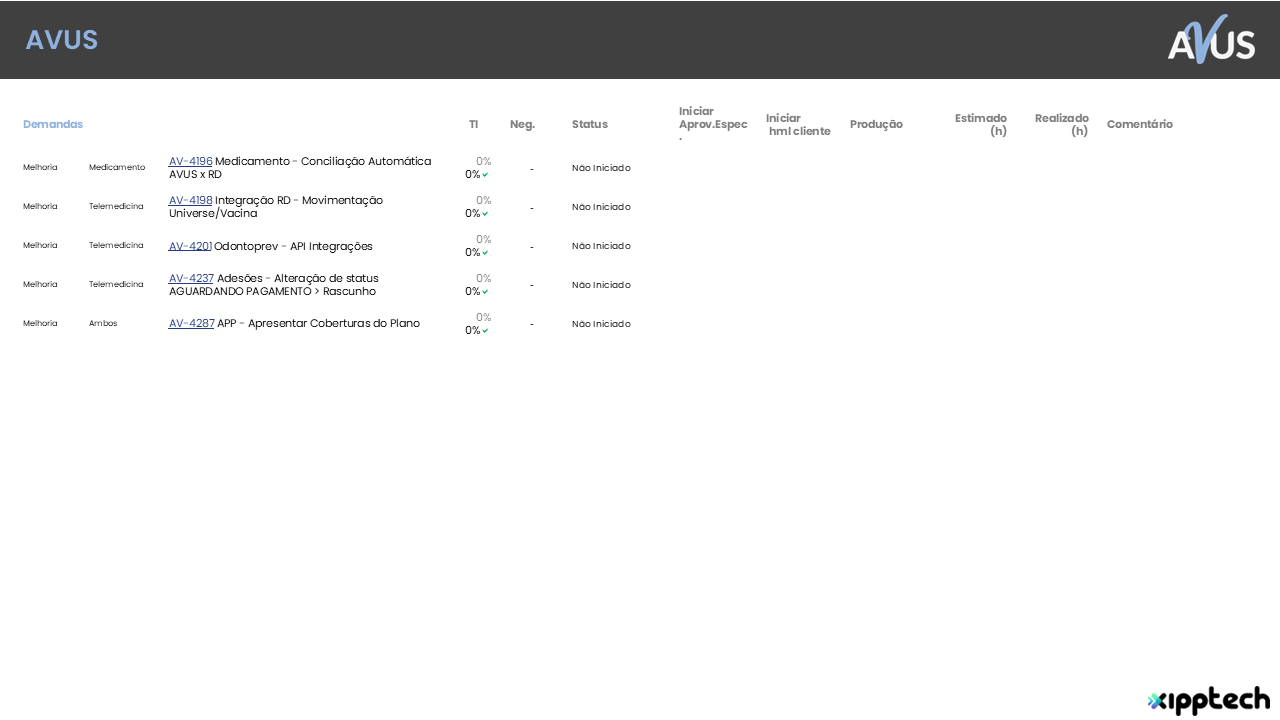The height and width of the screenshot is (720, 1280).
Task: Open the AV-4237 issue link
Action: click(x=191, y=278)
